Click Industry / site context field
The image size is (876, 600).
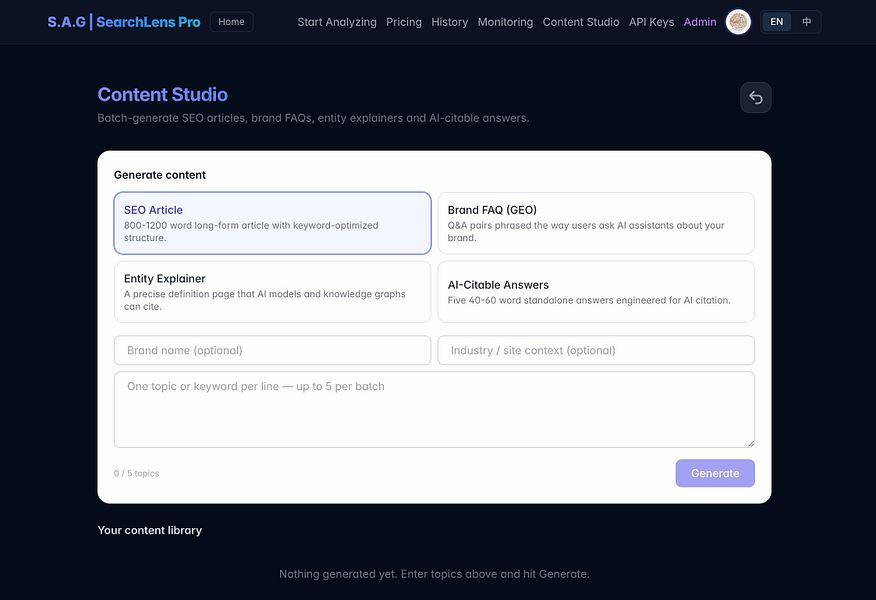coord(596,350)
